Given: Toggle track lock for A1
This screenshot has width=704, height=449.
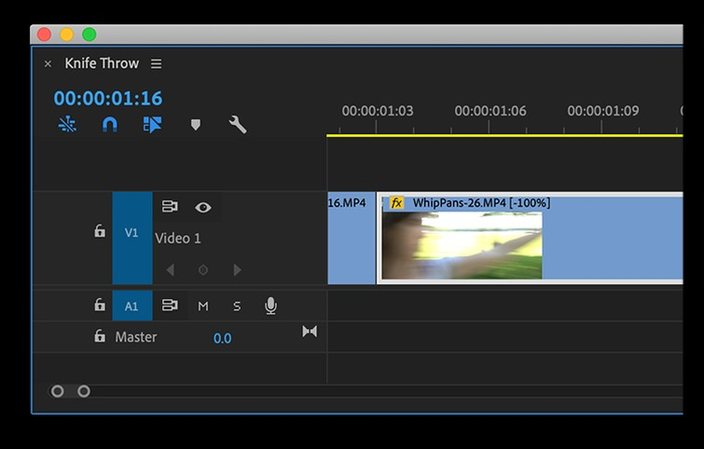Looking at the screenshot, I should tap(99, 305).
